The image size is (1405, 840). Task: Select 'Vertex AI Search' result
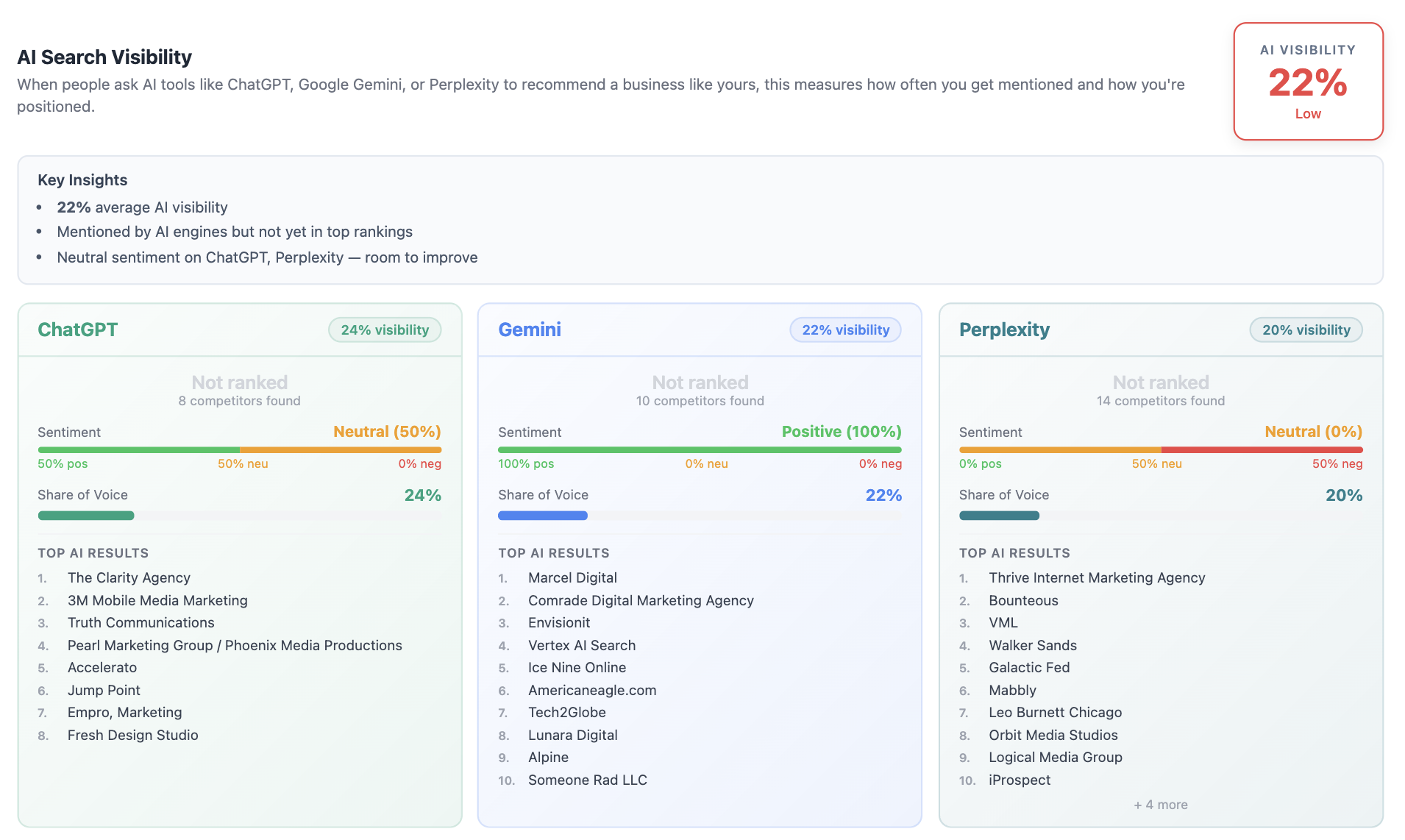(x=582, y=646)
